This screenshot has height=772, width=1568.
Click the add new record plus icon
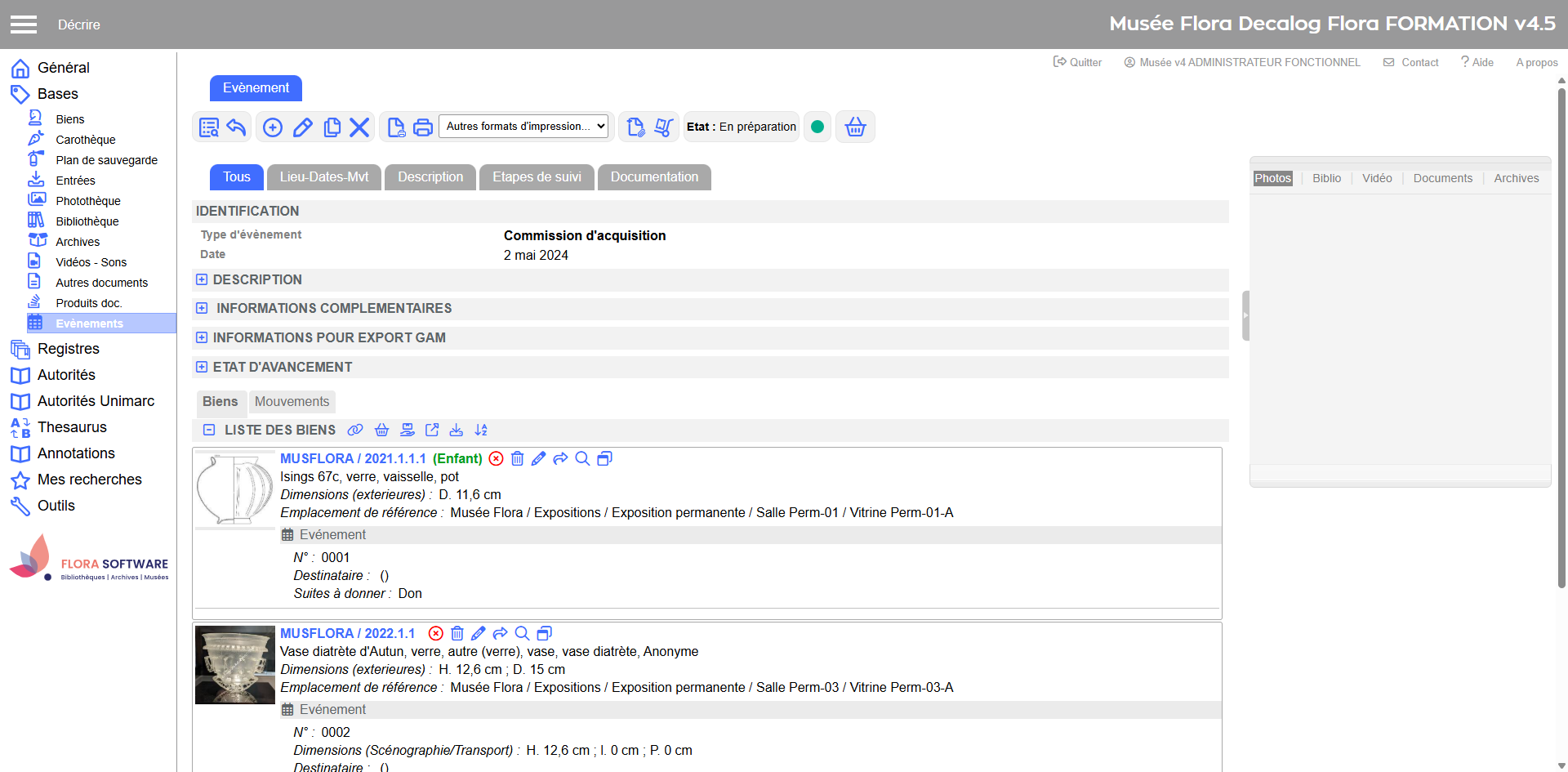pos(273,127)
